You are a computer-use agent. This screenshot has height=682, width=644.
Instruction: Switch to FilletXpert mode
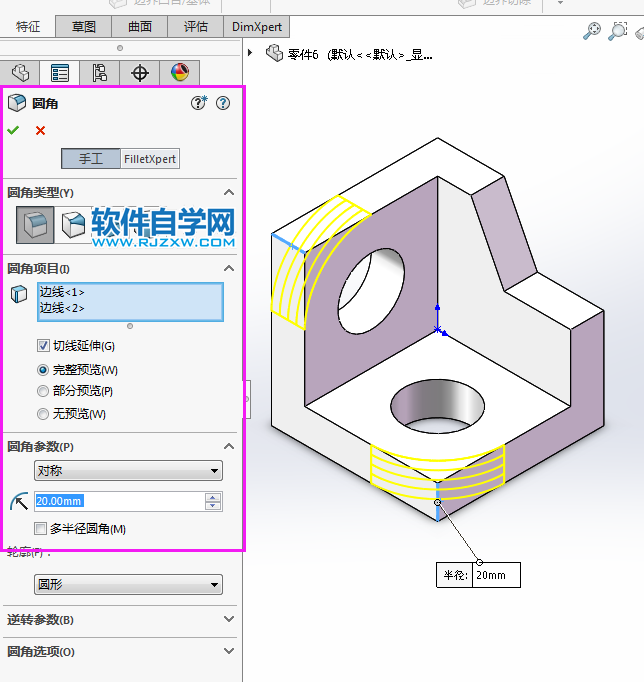click(x=150, y=159)
